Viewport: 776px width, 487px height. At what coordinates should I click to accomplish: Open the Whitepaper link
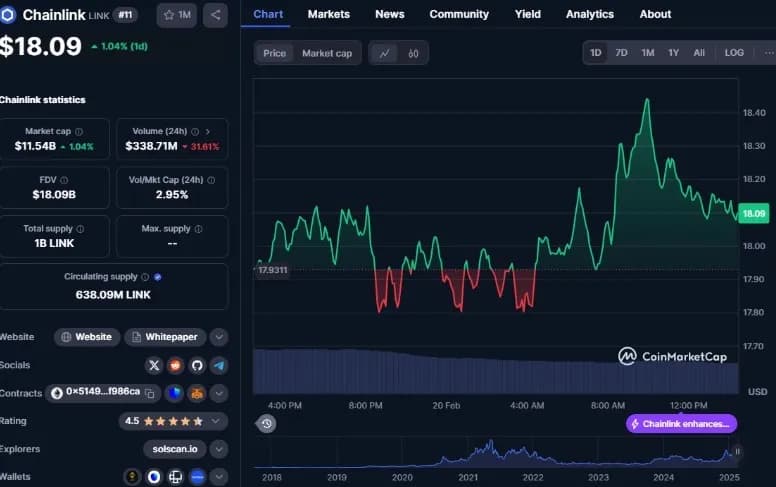pos(166,337)
